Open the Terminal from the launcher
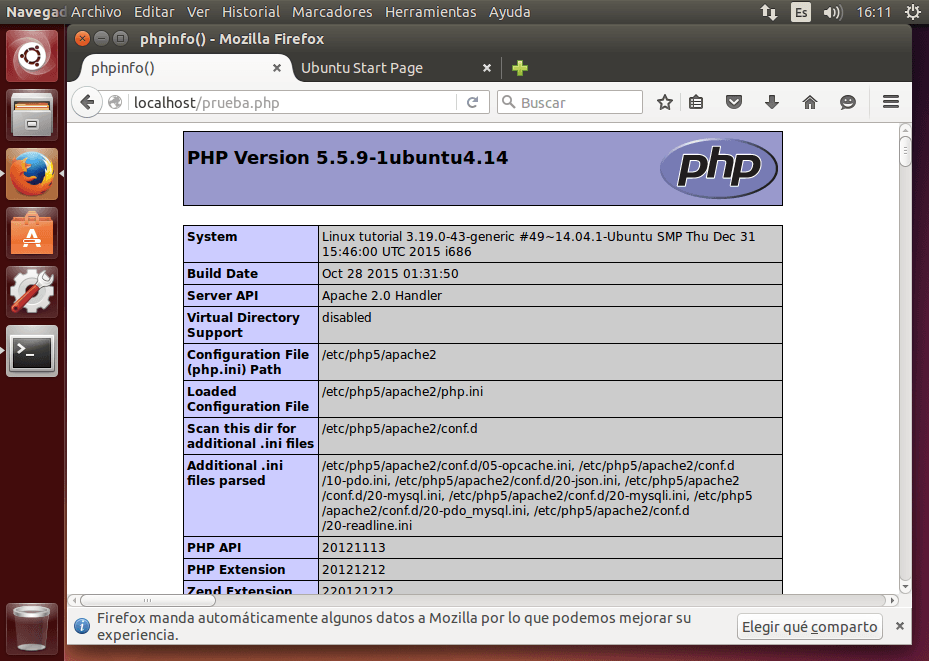This screenshot has height=661, width=929. pyautogui.click(x=32, y=351)
